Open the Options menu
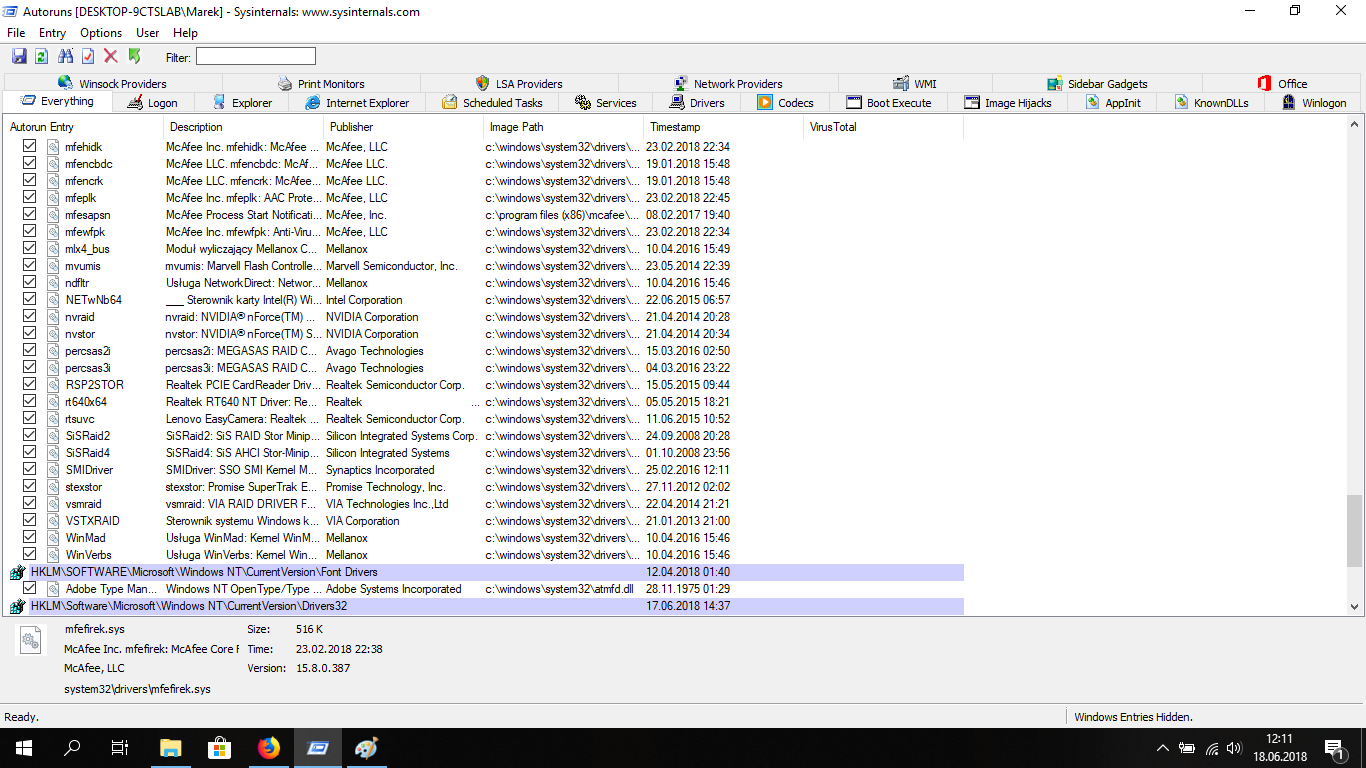This screenshot has height=768, width=1366. (101, 33)
